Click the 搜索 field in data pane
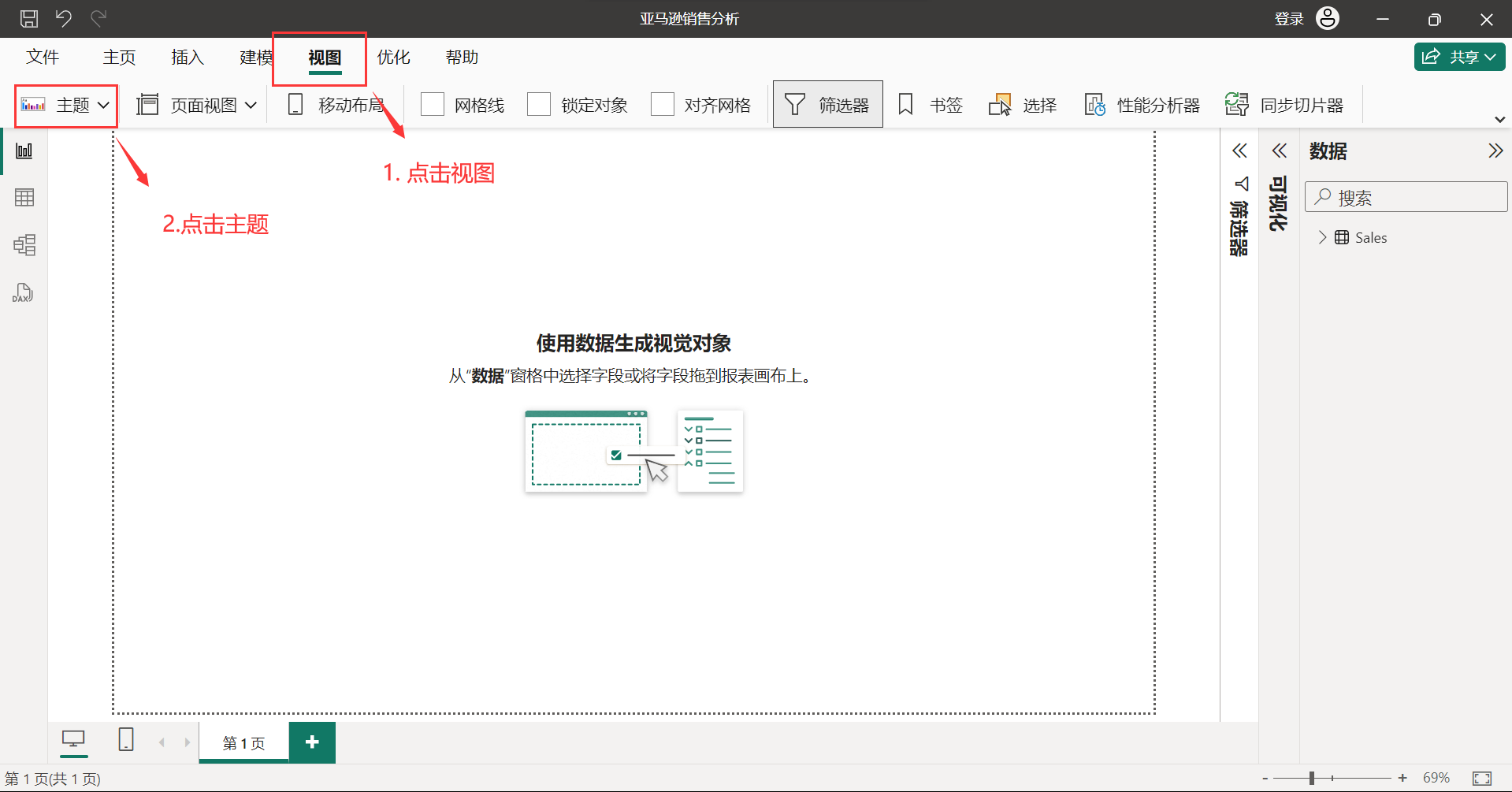This screenshot has height=792, width=1512. (1406, 197)
